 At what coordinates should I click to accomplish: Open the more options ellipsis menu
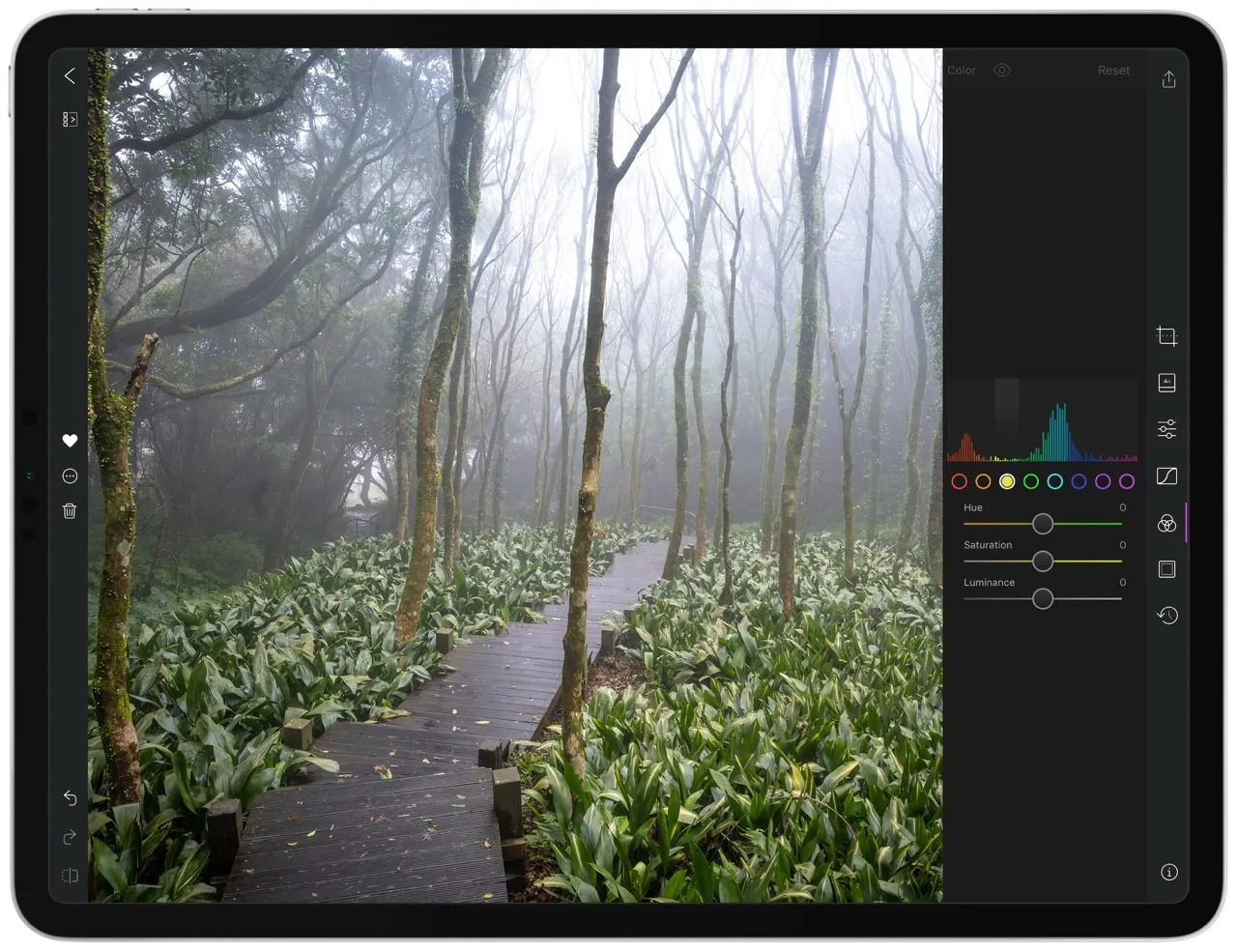coord(70,476)
